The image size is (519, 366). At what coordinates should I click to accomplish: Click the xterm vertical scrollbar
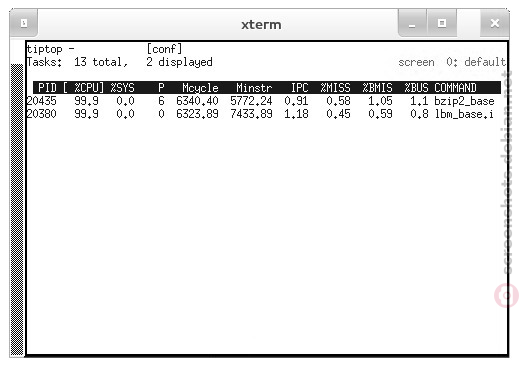coord(17,210)
